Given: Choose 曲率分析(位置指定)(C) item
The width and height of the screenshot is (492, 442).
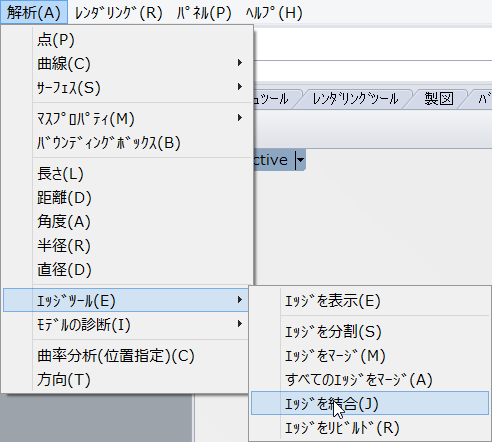Looking at the screenshot, I should pyautogui.click(x=127, y=355).
